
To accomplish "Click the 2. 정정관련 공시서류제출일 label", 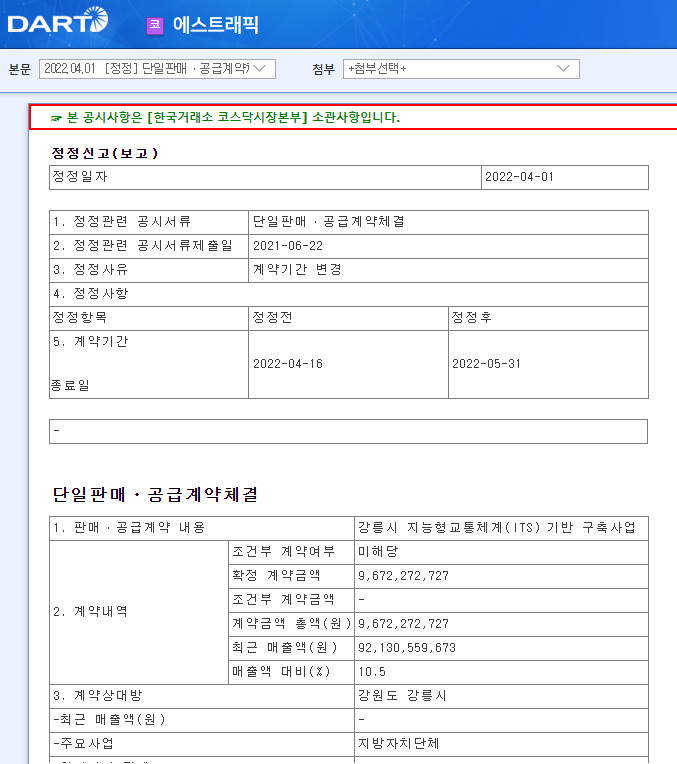I will pos(143,246).
